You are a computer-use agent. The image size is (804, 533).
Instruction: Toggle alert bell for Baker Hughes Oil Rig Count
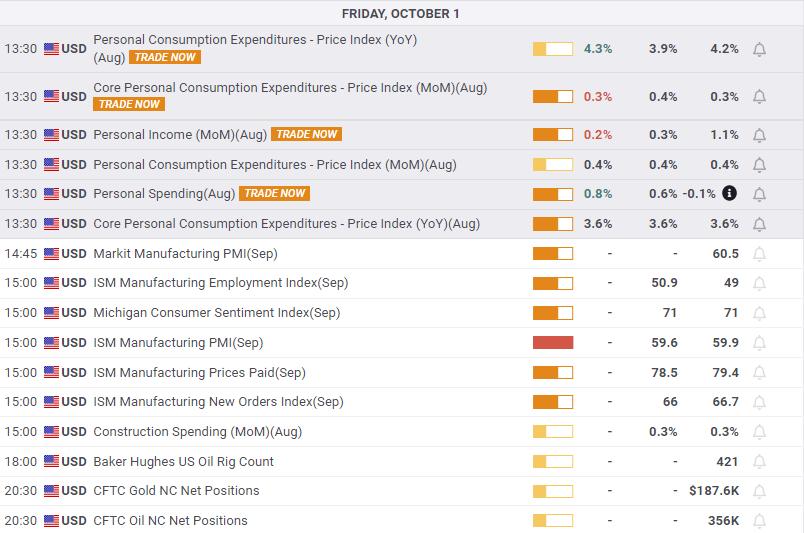point(759,462)
